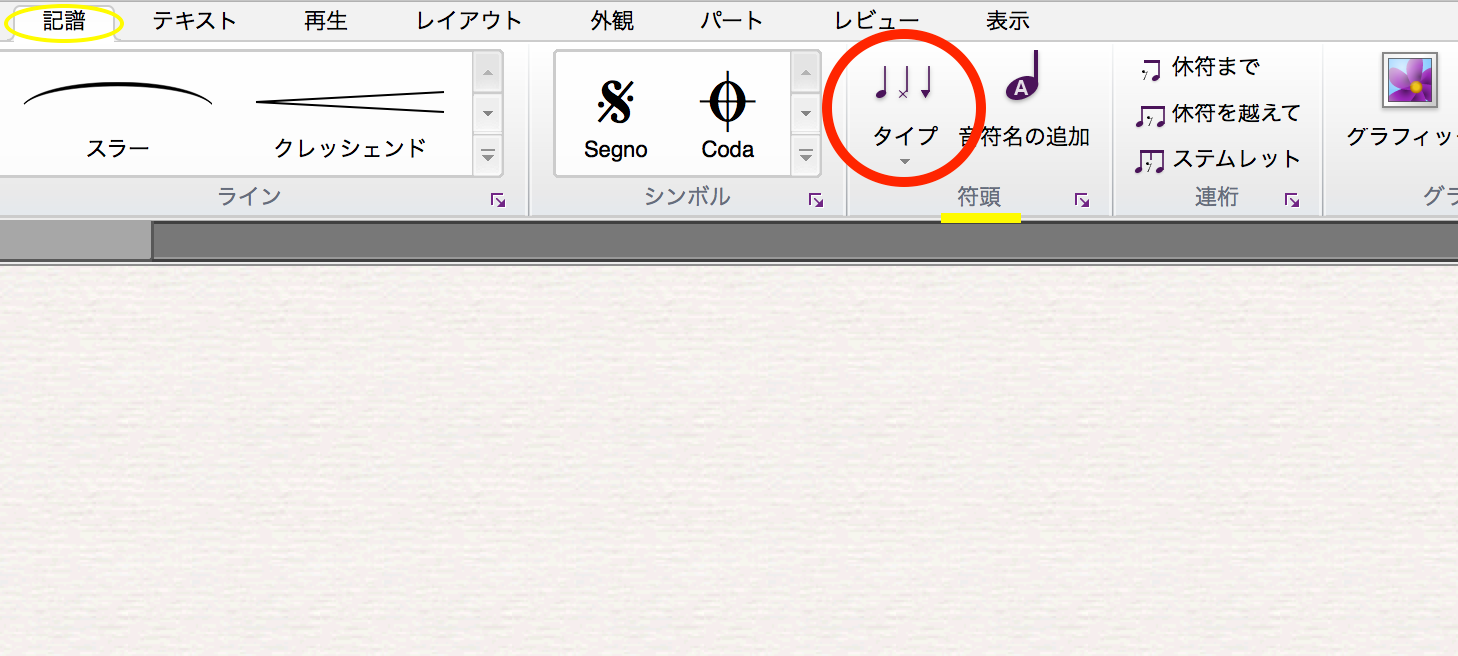Open the Symbols (シンボル) group dialog launcher

pos(816,200)
